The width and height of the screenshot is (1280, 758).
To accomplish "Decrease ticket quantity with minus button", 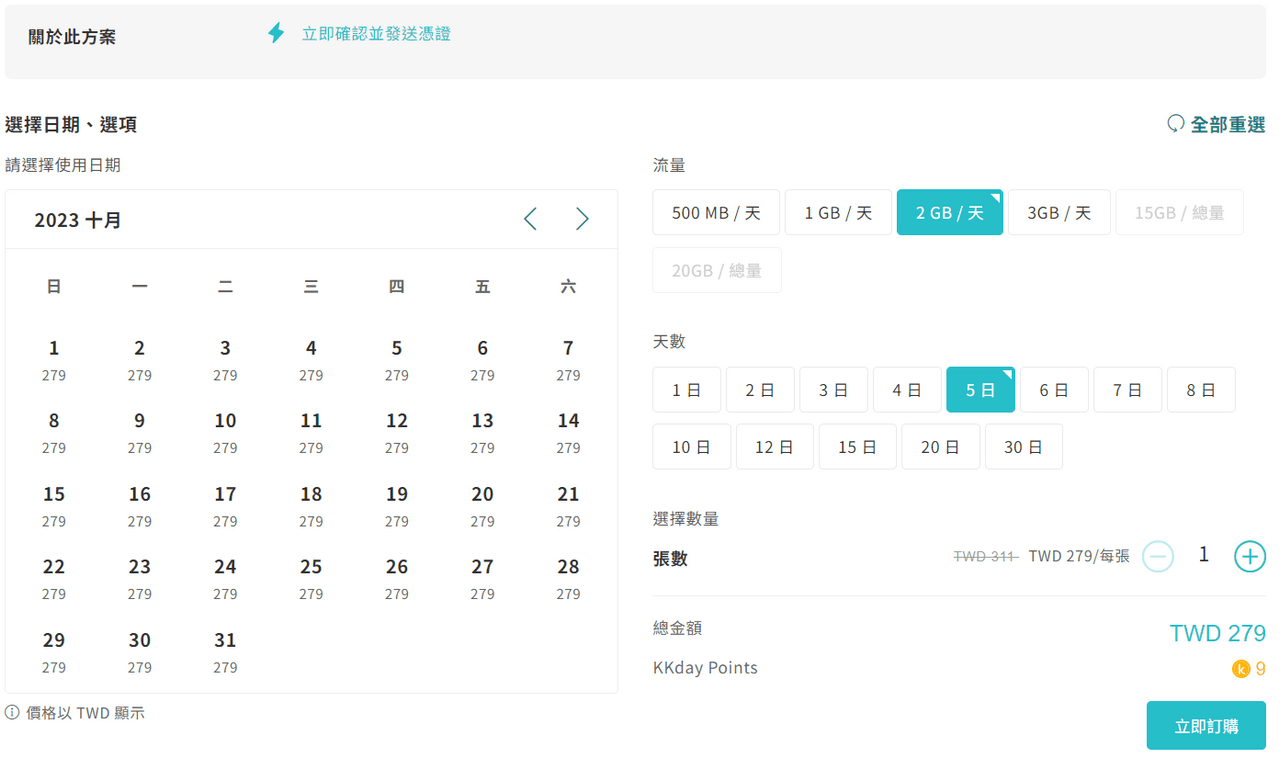I will coord(1158,556).
